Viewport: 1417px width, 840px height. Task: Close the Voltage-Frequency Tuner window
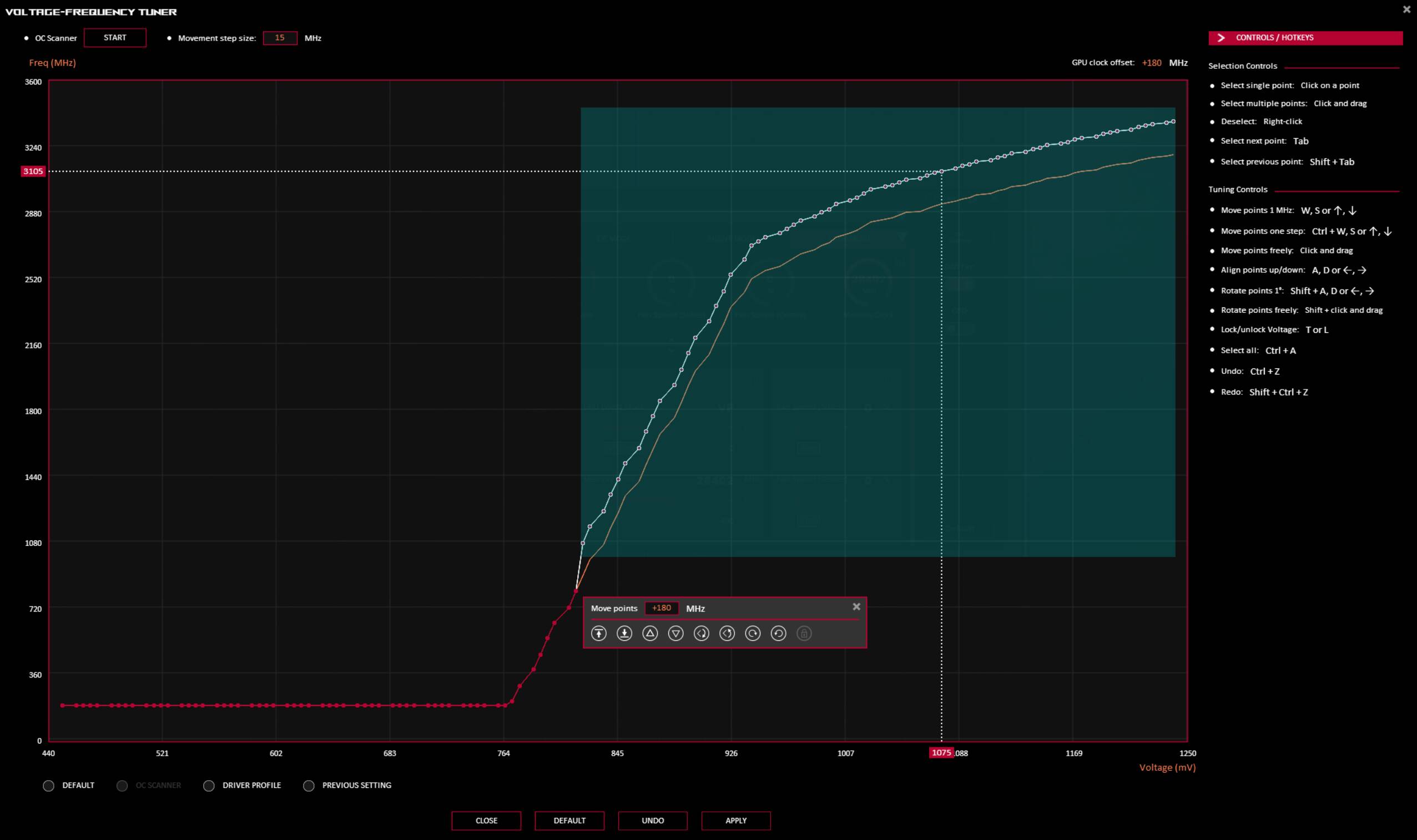click(1407, 9)
